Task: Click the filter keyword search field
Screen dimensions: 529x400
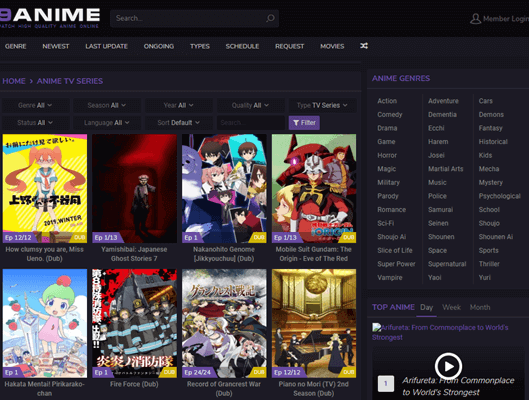Action: 251,123
